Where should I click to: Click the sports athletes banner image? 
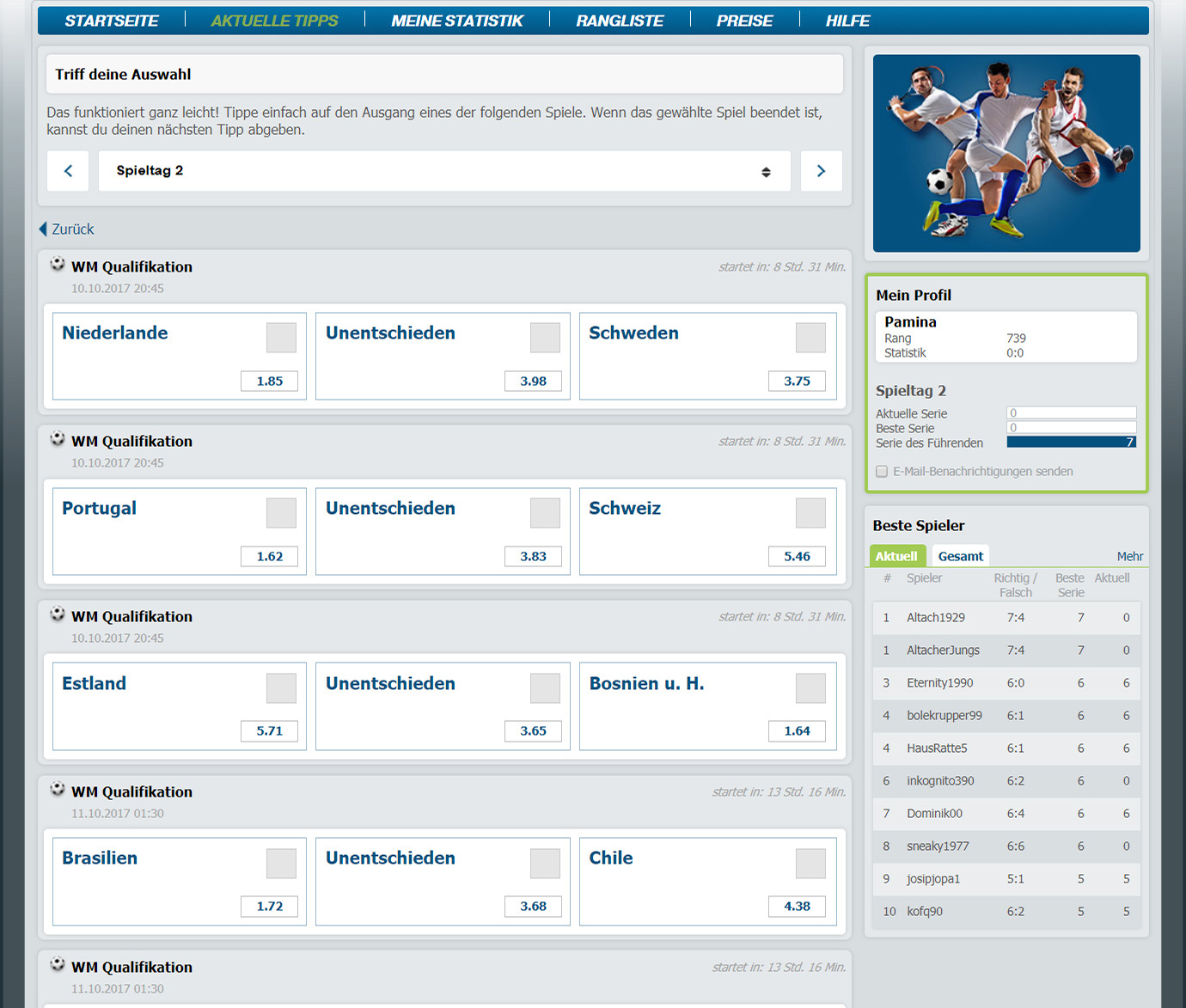coord(1006,154)
